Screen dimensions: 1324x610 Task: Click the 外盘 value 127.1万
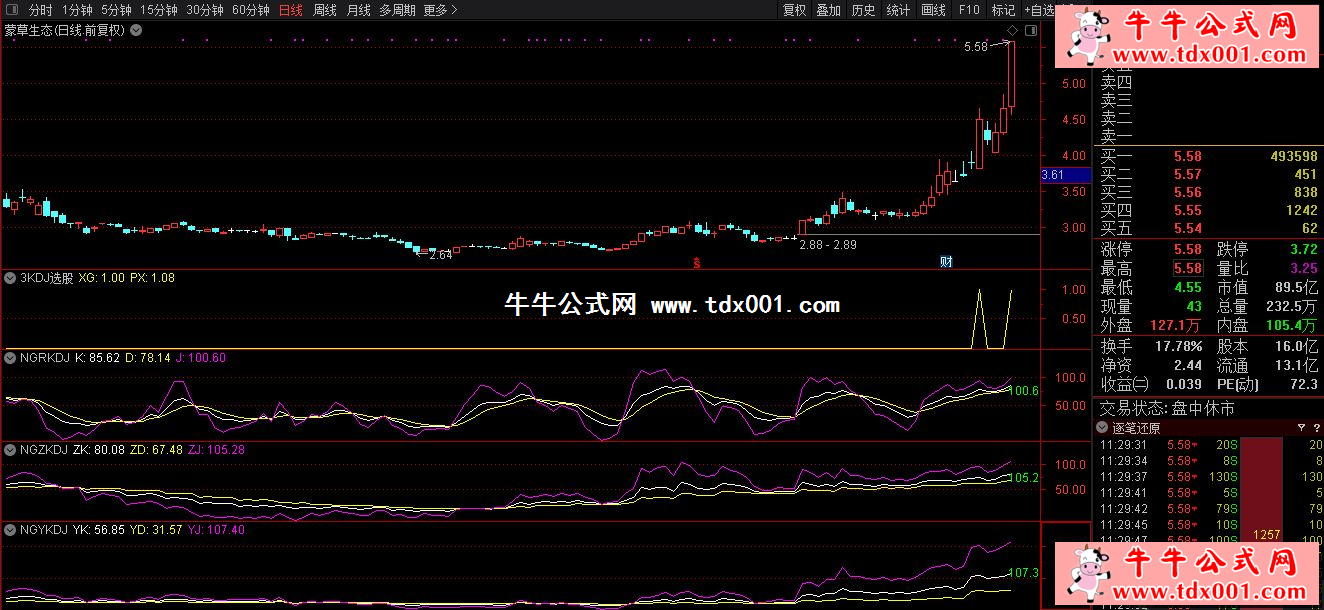click(1176, 325)
